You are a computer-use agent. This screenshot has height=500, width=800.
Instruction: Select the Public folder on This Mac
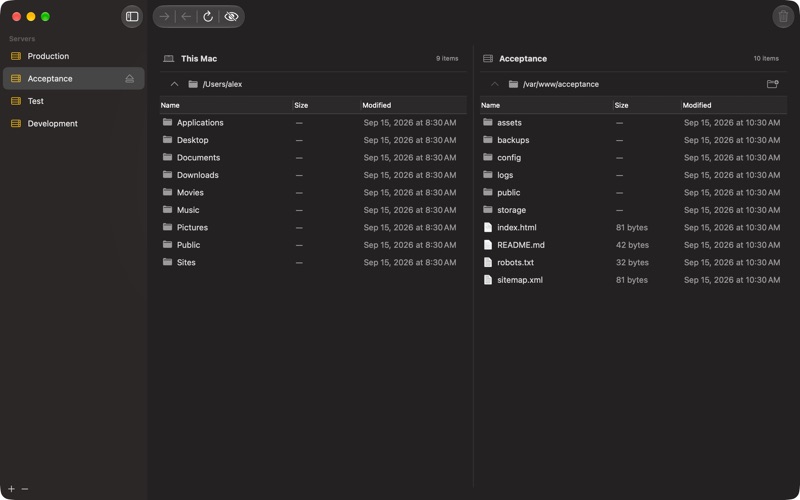pos(313,245)
